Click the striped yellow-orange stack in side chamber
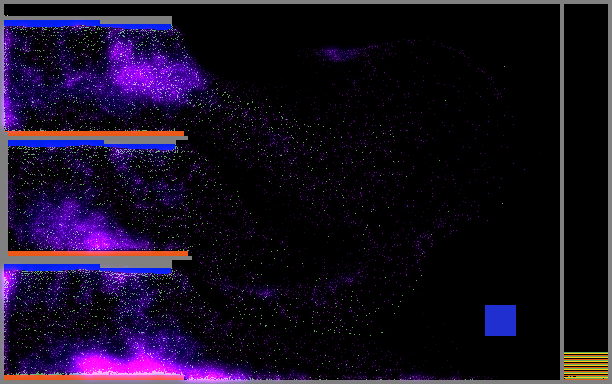This screenshot has width=612, height=384. tap(586, 365)
